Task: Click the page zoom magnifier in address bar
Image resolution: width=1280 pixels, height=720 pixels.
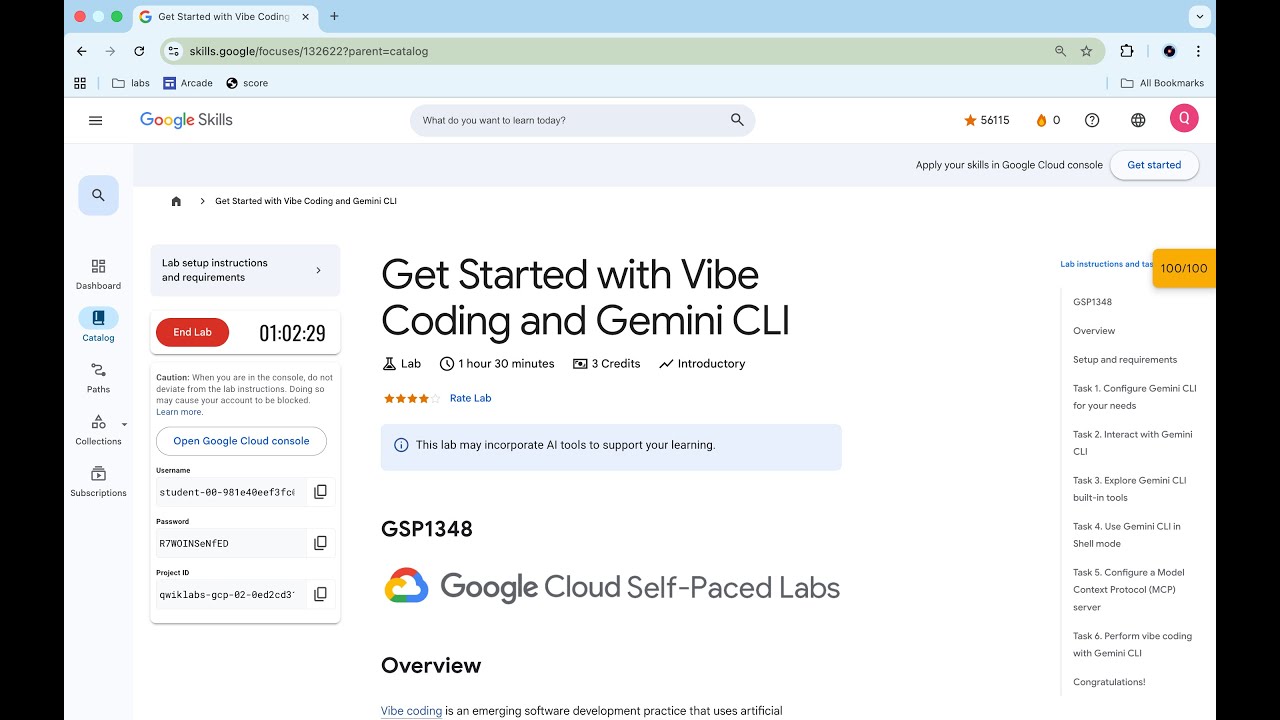Action: point(1060,51)
